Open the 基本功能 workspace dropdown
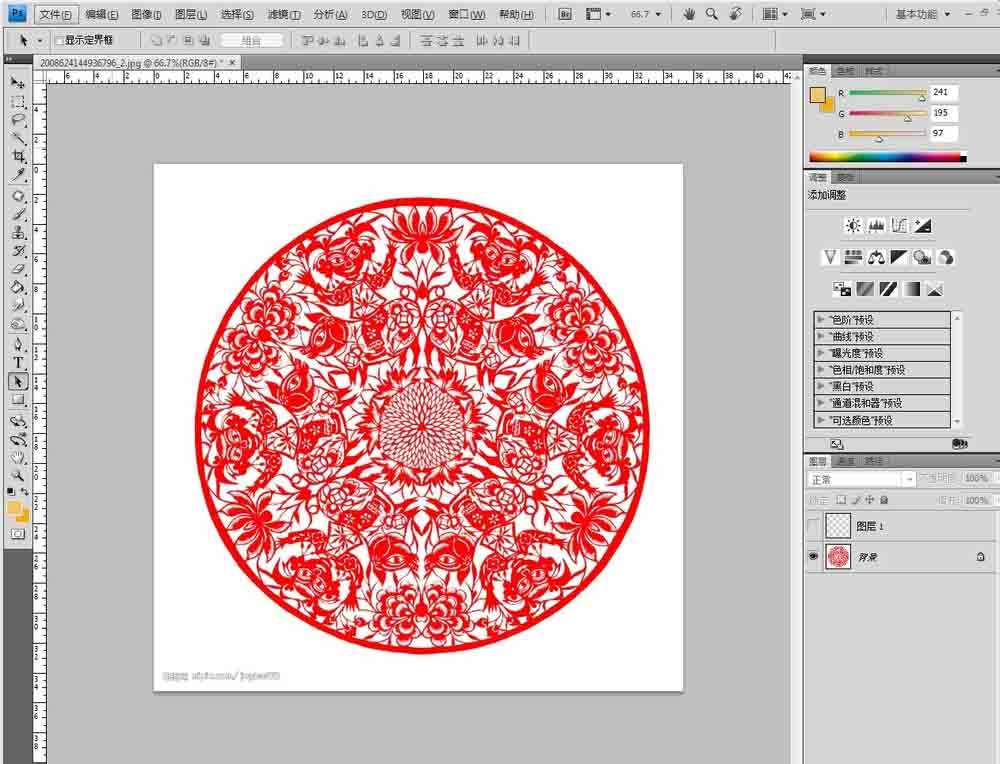Viewport: 1000px width, 764px height. tap(923, 14)
